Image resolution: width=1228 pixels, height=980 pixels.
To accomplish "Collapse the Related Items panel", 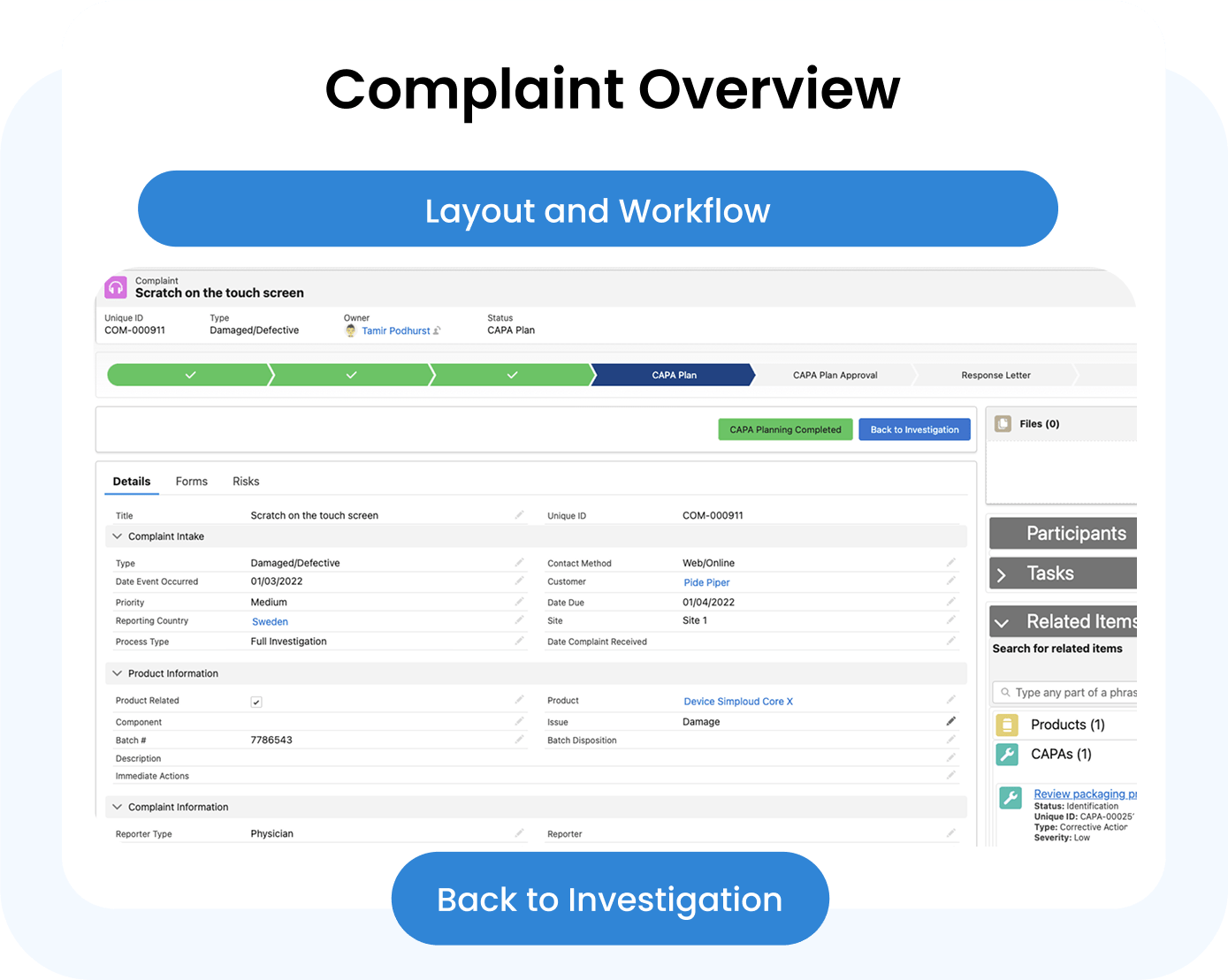I will tap(1002, 623).
